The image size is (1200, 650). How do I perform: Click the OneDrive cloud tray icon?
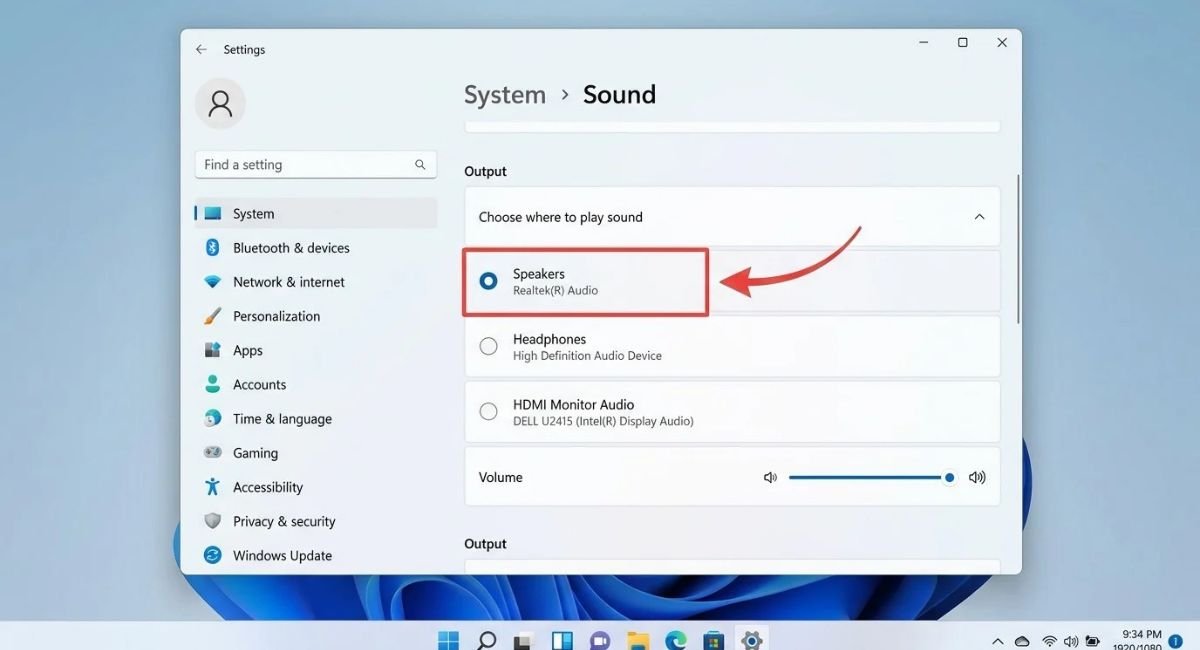(x=1022, y=641)
